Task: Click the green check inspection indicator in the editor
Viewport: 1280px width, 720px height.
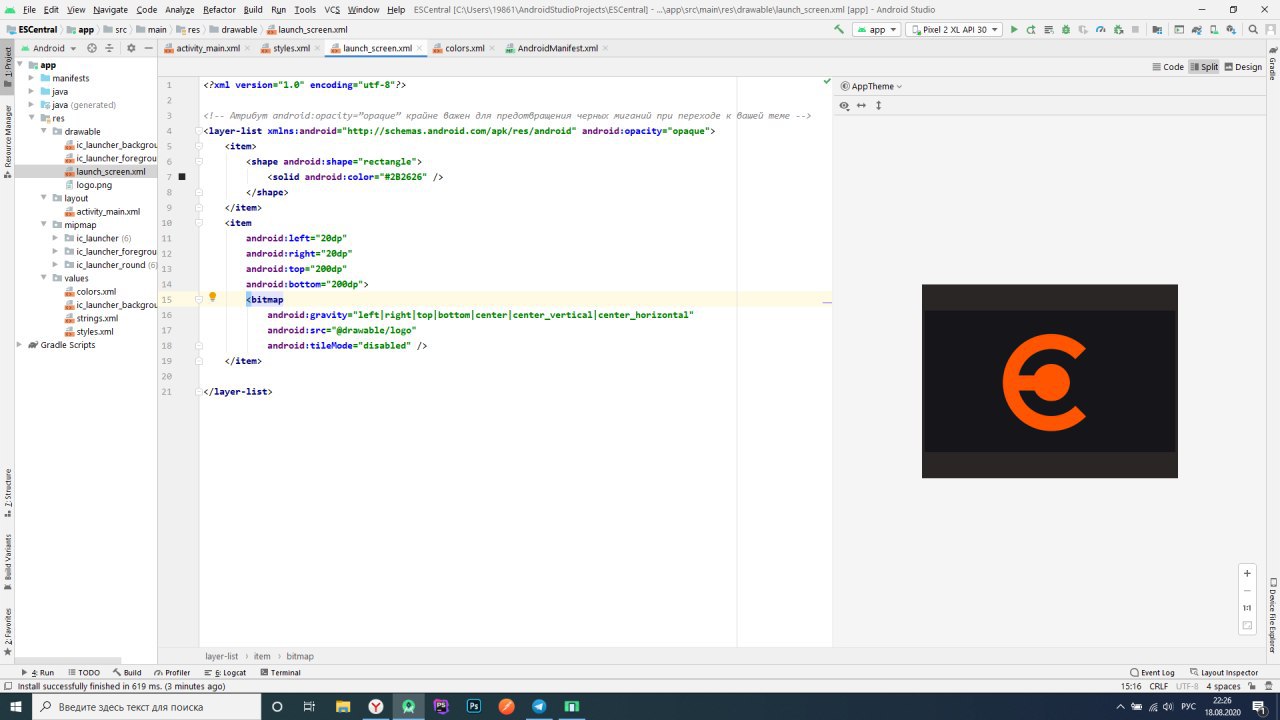Action: tap(827, 80)
